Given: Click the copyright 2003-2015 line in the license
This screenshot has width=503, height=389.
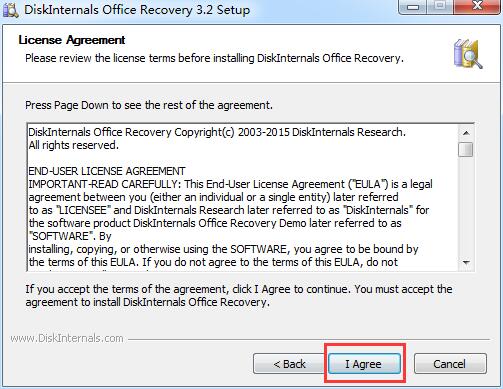Looking at the screenshot, I should click(217, 132).
